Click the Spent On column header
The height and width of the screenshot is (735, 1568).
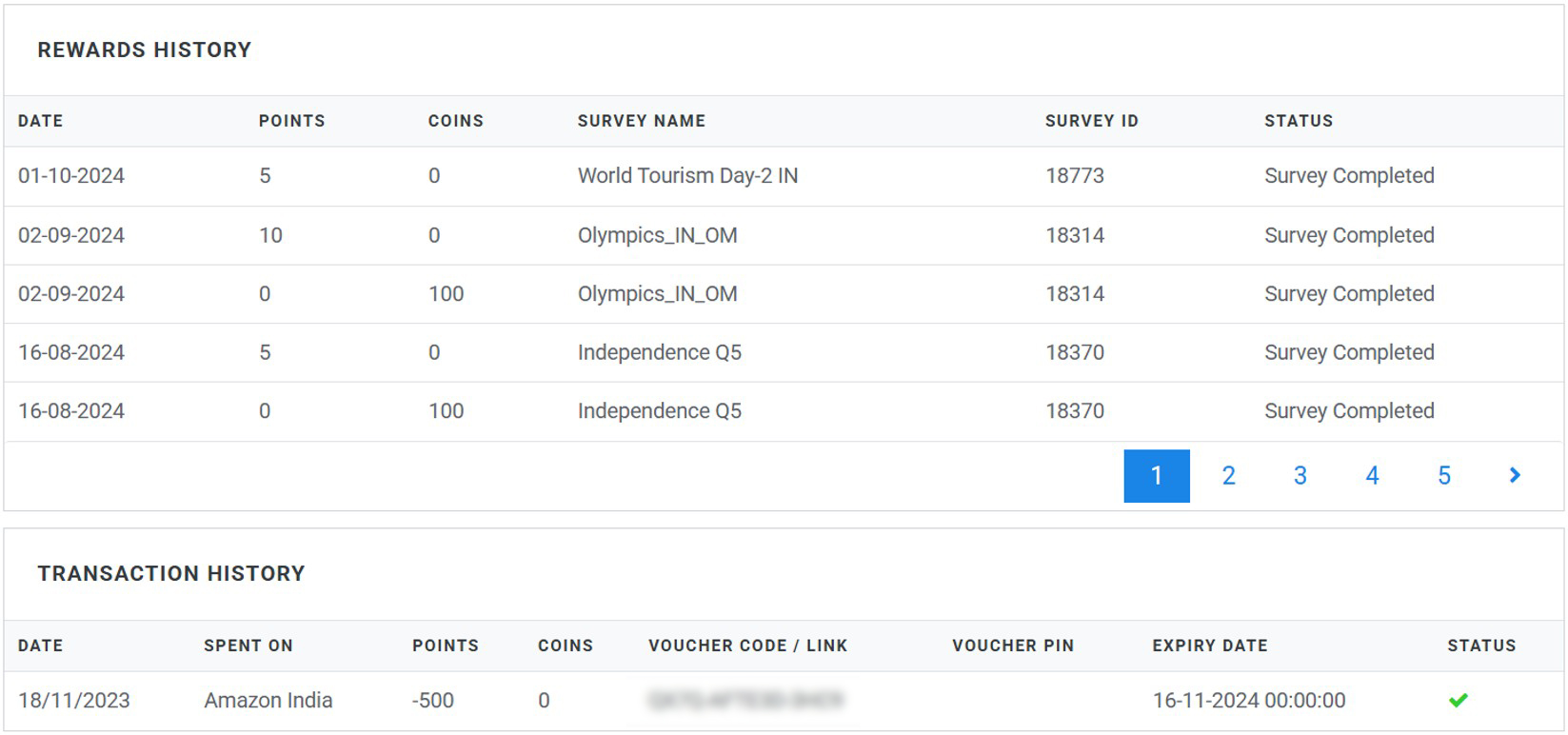pyautogui.click(x=248, y=646)
